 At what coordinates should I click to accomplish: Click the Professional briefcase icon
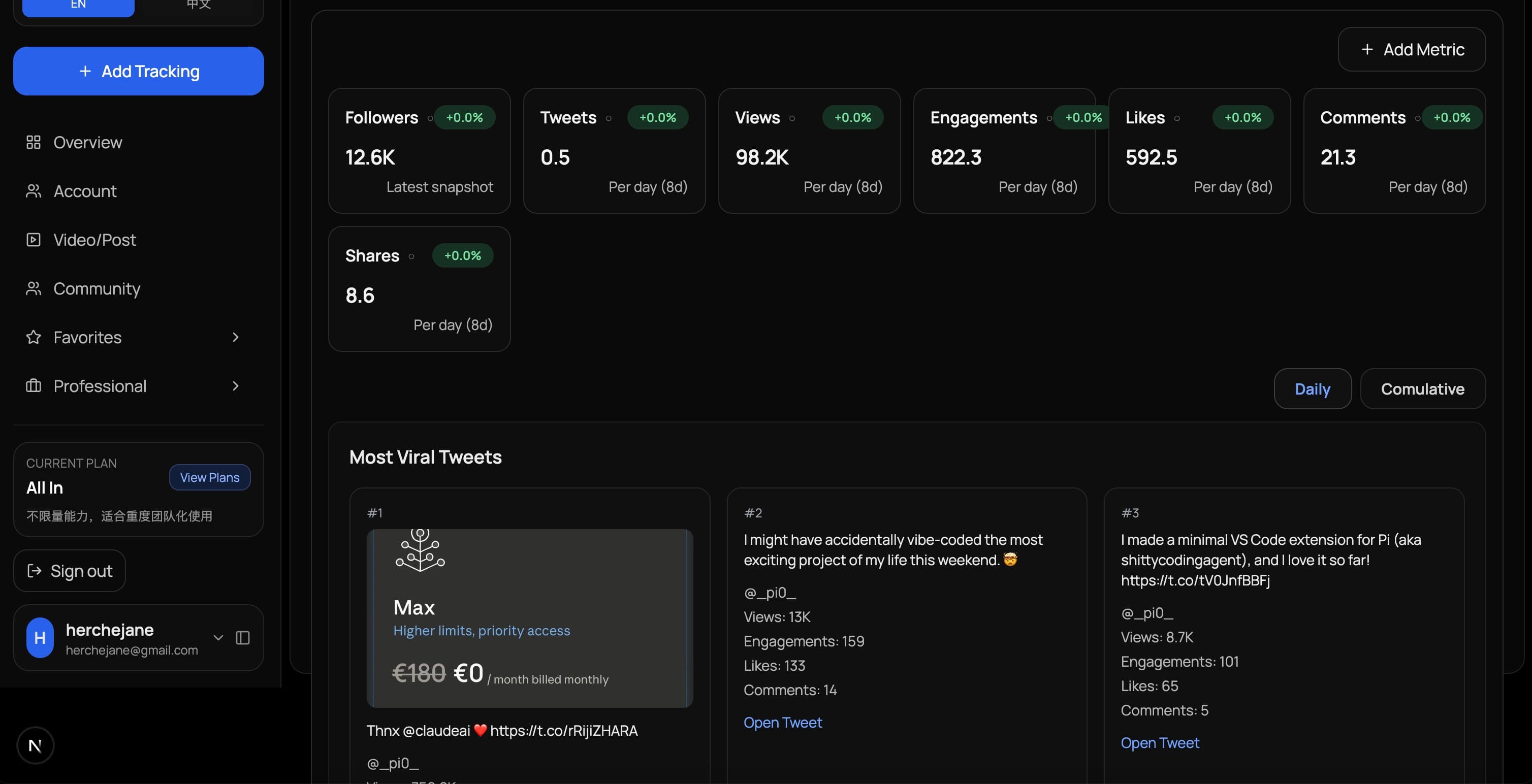tap(34, 386)
